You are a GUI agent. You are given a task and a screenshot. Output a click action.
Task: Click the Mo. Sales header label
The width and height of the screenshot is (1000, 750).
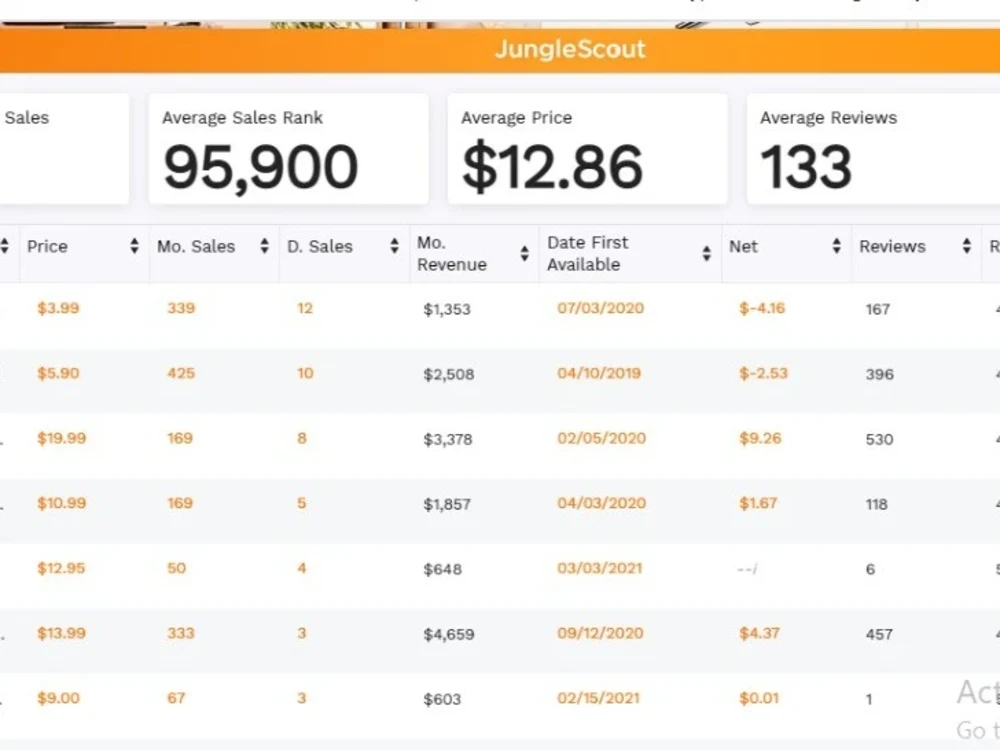(x=196, y=246)
